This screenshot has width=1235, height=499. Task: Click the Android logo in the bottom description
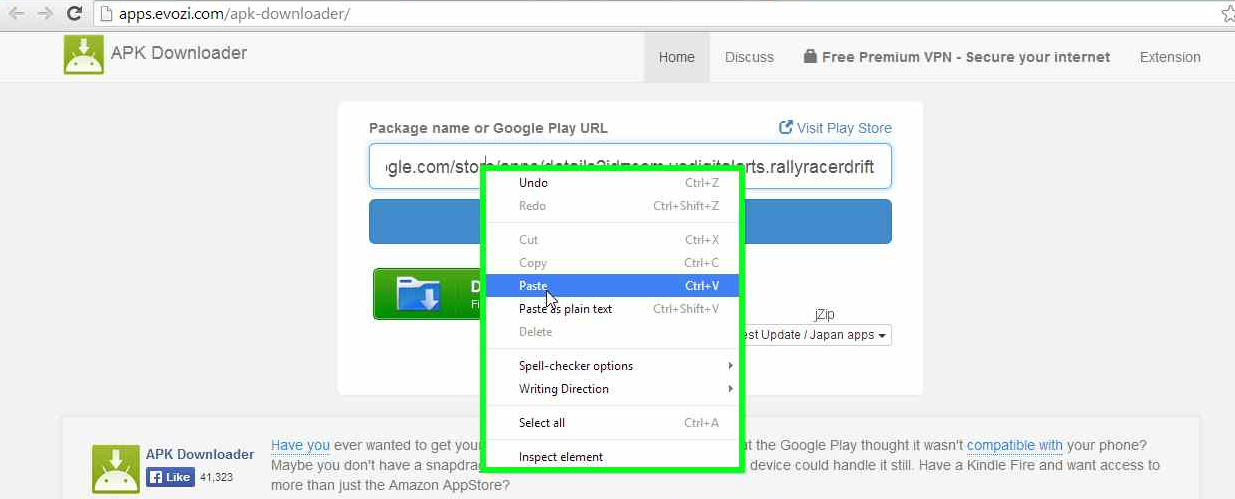coord(116,469)
